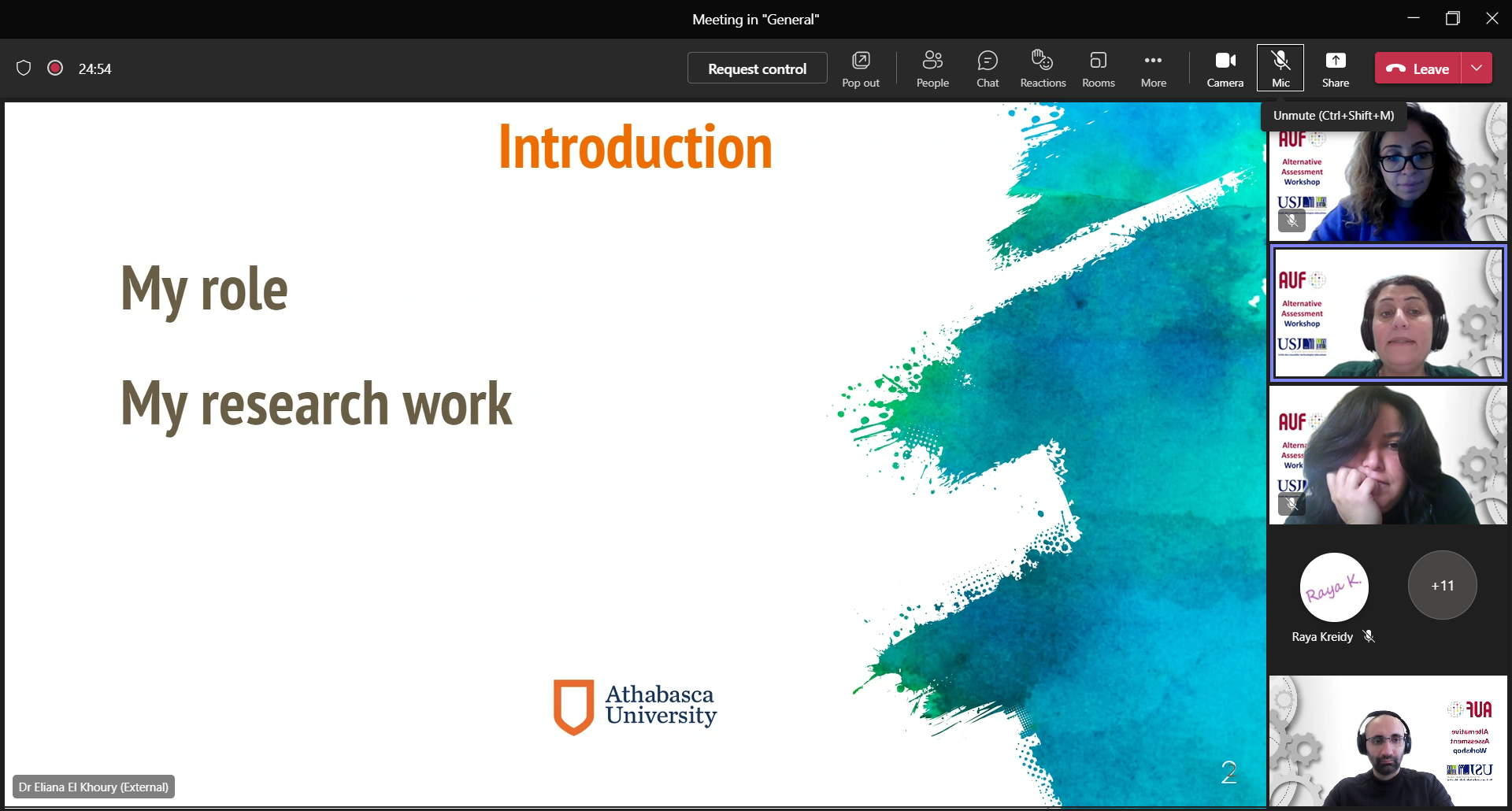Click Raya Kreidy's avatar
The image size is (1512, 811).
1334,587
